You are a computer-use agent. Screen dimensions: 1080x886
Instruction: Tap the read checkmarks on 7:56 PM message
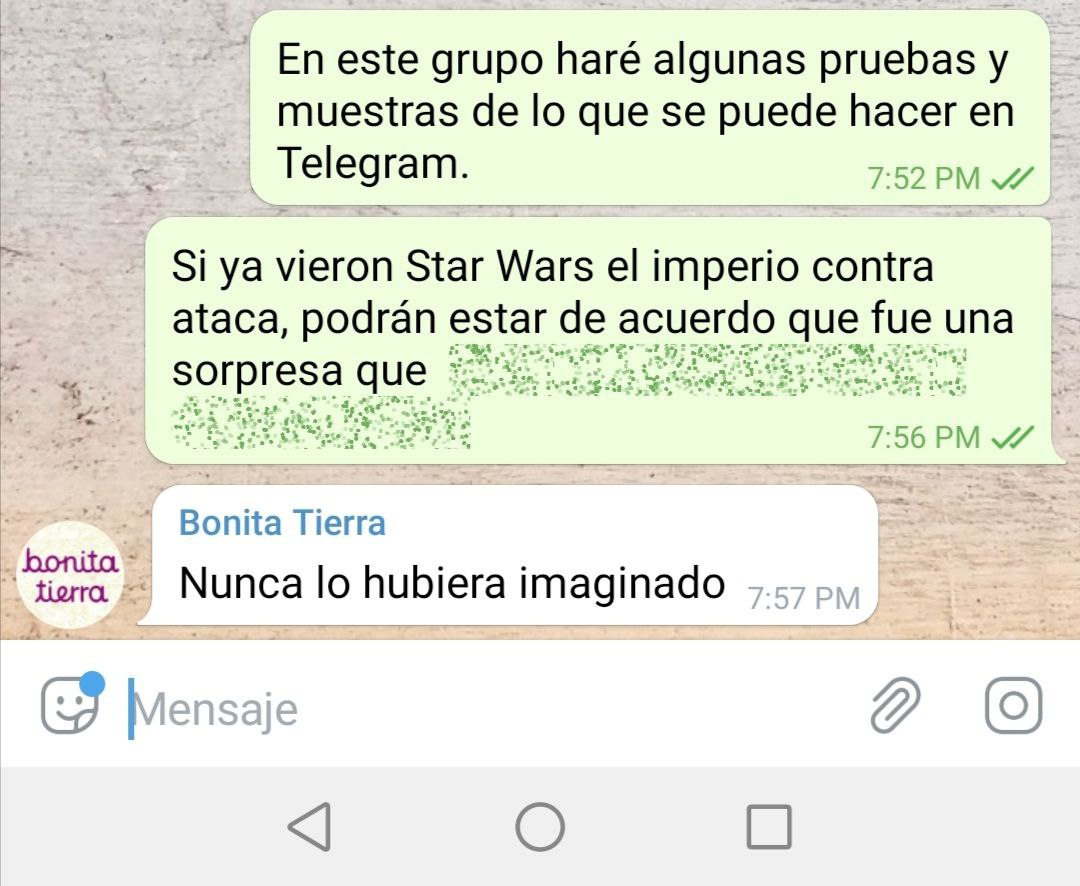(x=1012, y=437)
